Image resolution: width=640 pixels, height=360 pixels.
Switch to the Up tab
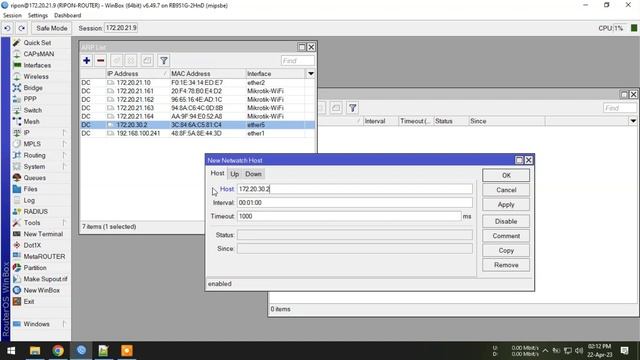[x=234, y=174]
